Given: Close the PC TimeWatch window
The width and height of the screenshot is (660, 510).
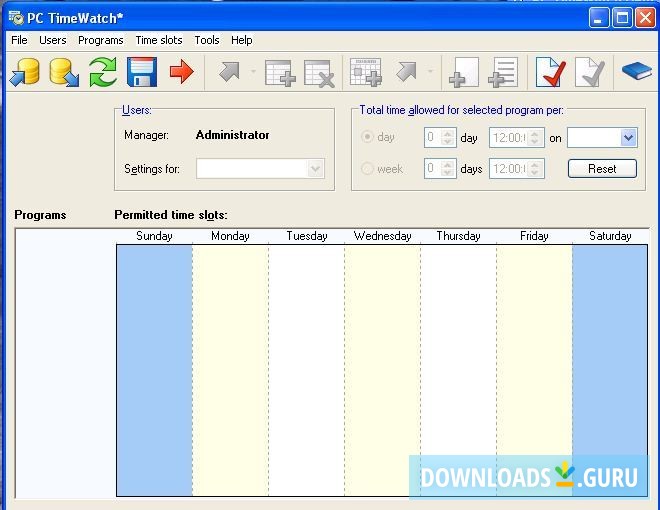Looking at the screenshot, I should (x=645, y=18).
